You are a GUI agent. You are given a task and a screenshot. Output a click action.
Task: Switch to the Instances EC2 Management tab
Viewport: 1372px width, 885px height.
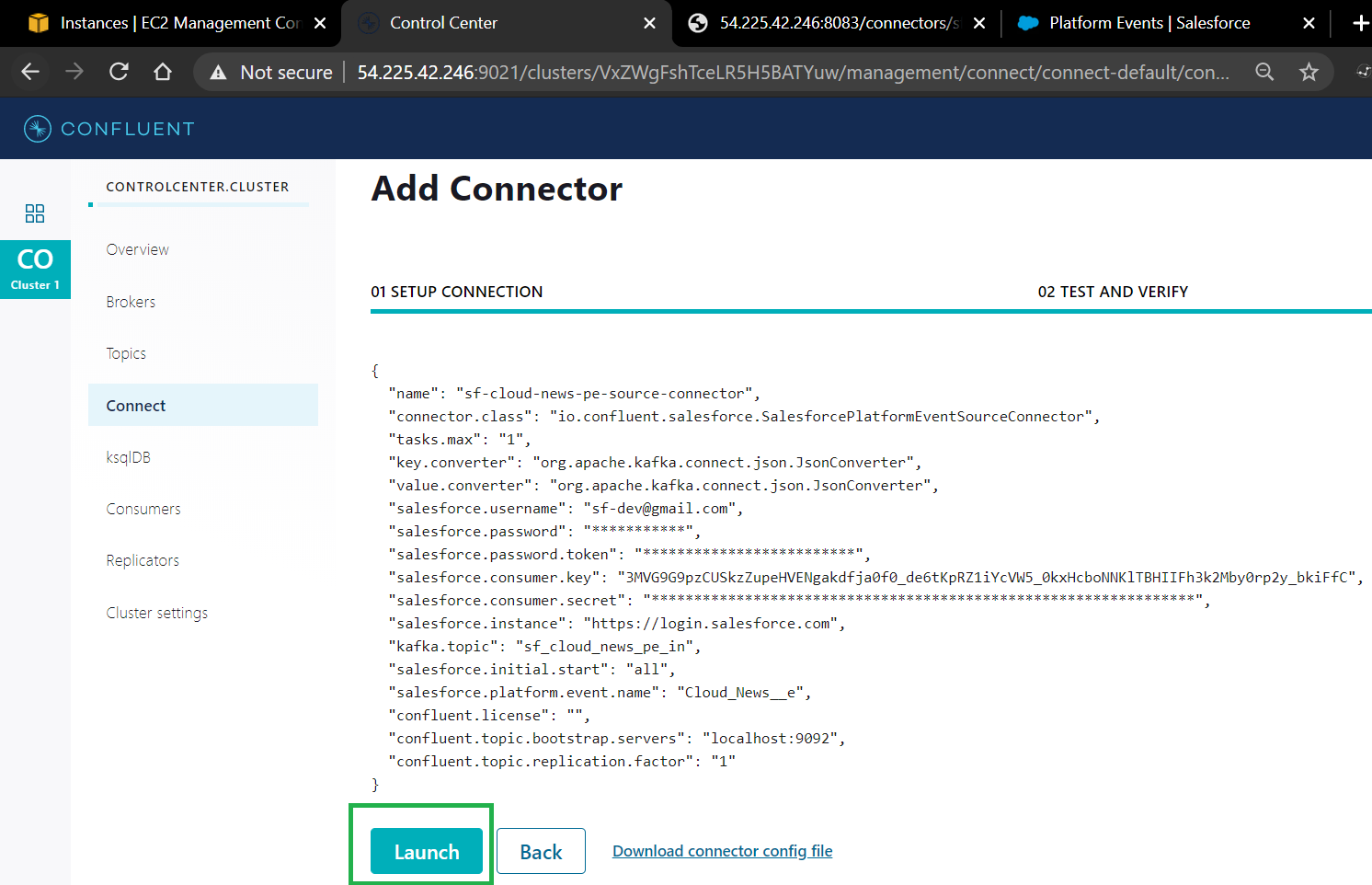[170, 23]
